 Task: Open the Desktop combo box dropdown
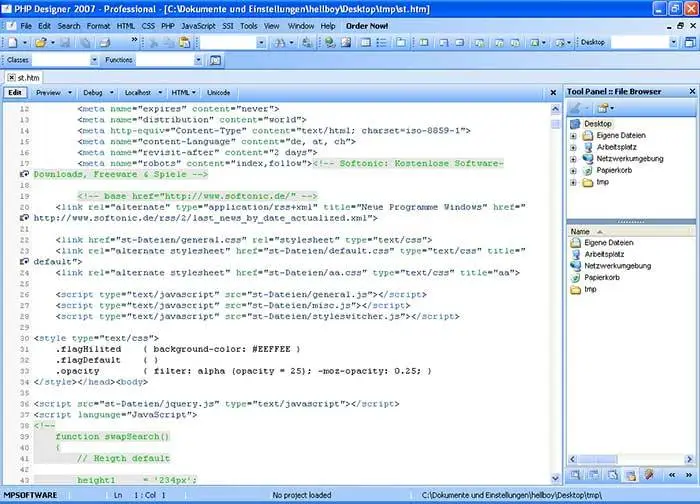click(673, 42)
